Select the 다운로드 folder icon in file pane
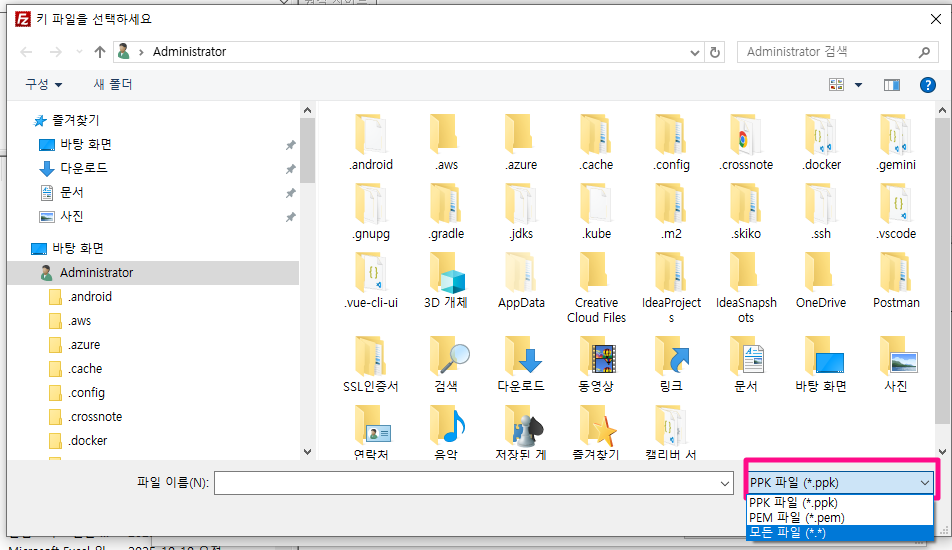The image size is (952, 550). pos(523,356)
